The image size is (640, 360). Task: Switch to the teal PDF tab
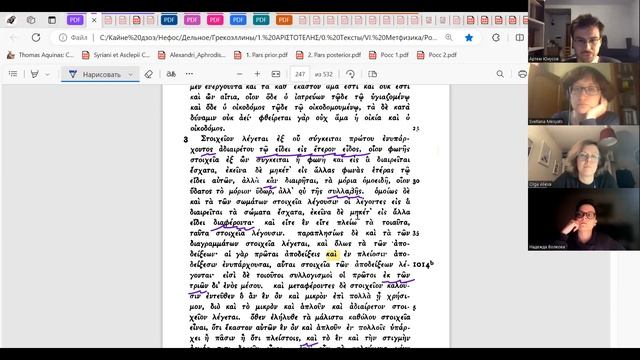click(261, 20)
